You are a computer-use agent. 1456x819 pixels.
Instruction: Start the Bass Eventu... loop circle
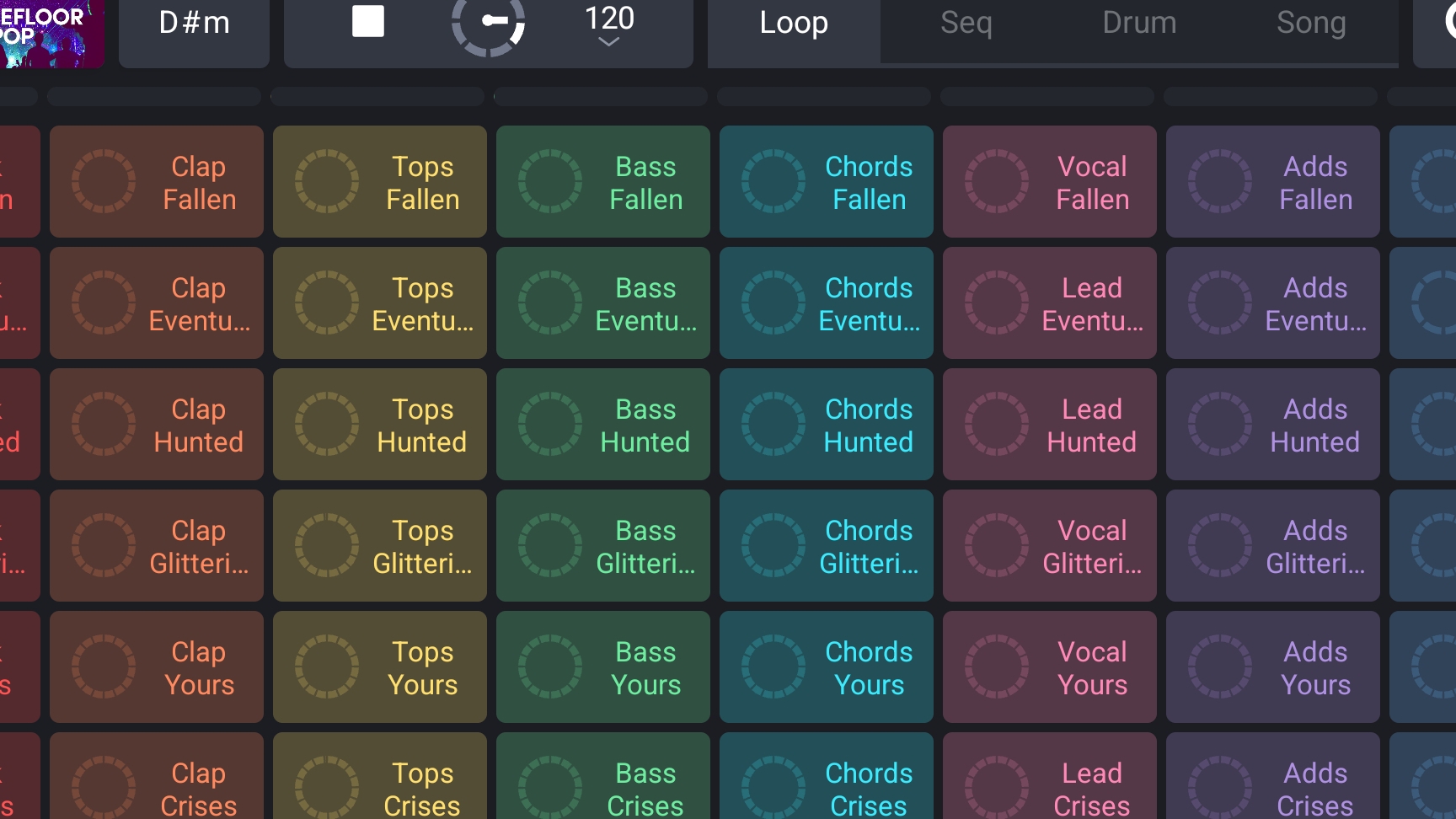pyautogui.click(x=550, y=302)
